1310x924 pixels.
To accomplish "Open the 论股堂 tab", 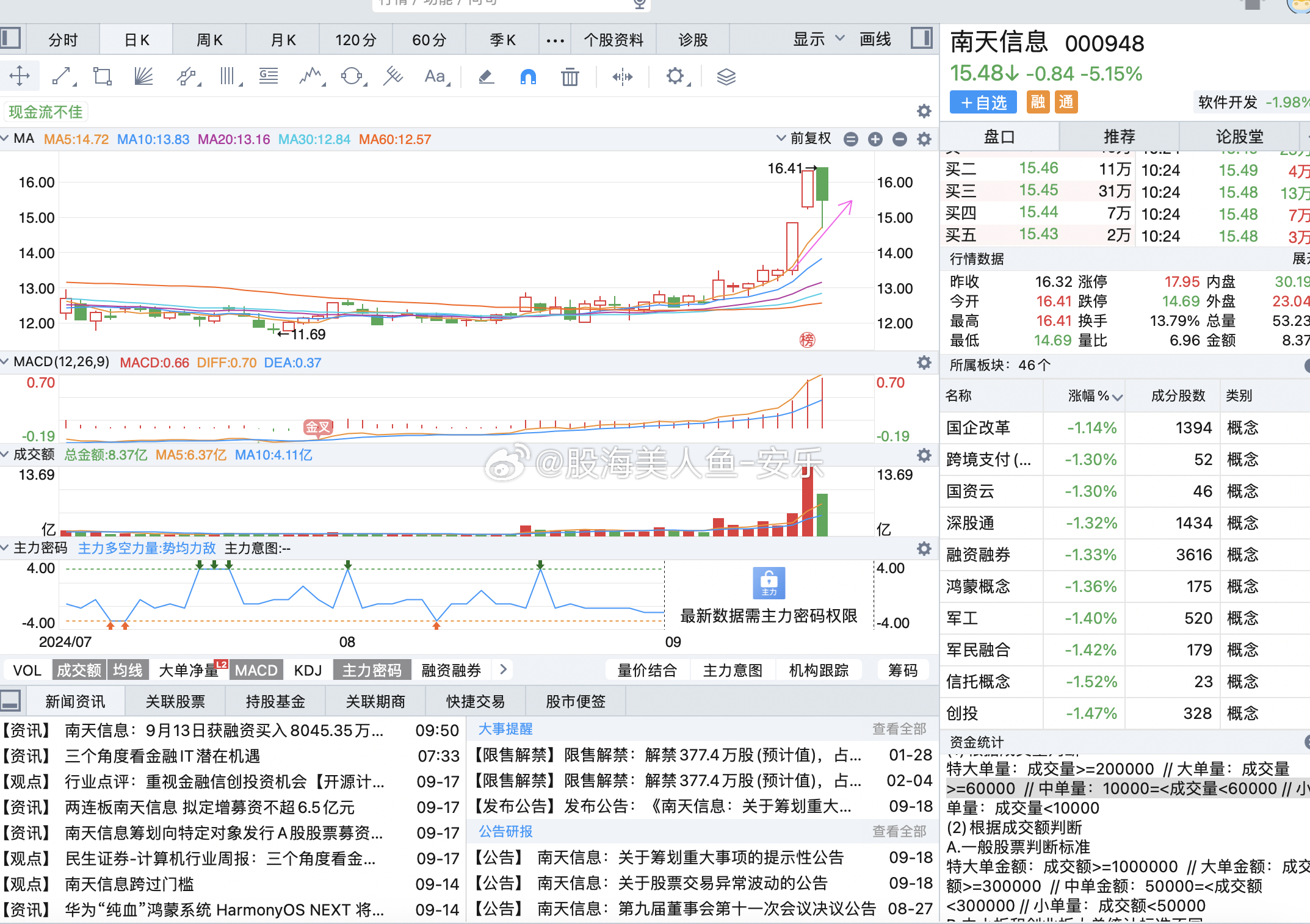I will [1239, 137].
